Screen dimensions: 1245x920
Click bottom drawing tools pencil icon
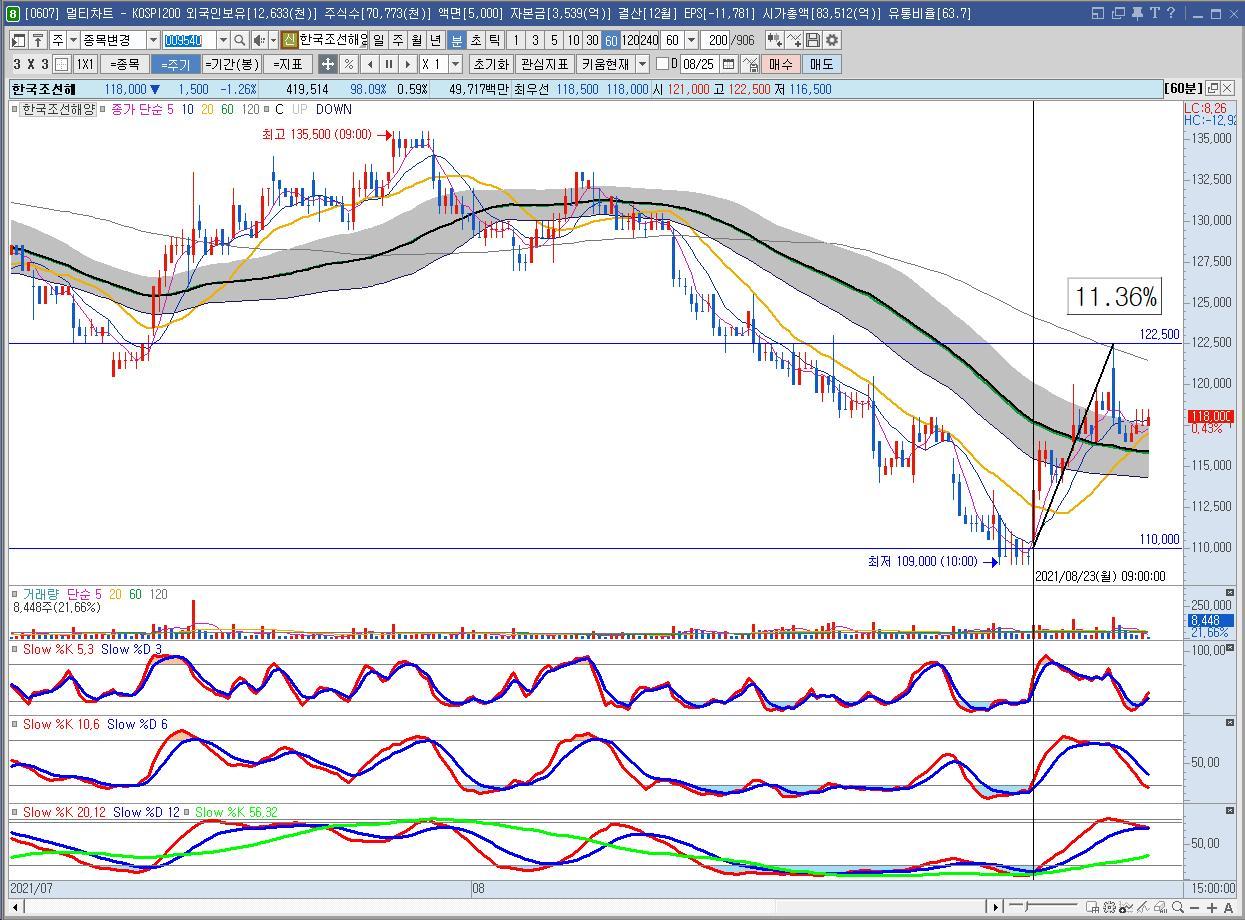click(1143, 907)
